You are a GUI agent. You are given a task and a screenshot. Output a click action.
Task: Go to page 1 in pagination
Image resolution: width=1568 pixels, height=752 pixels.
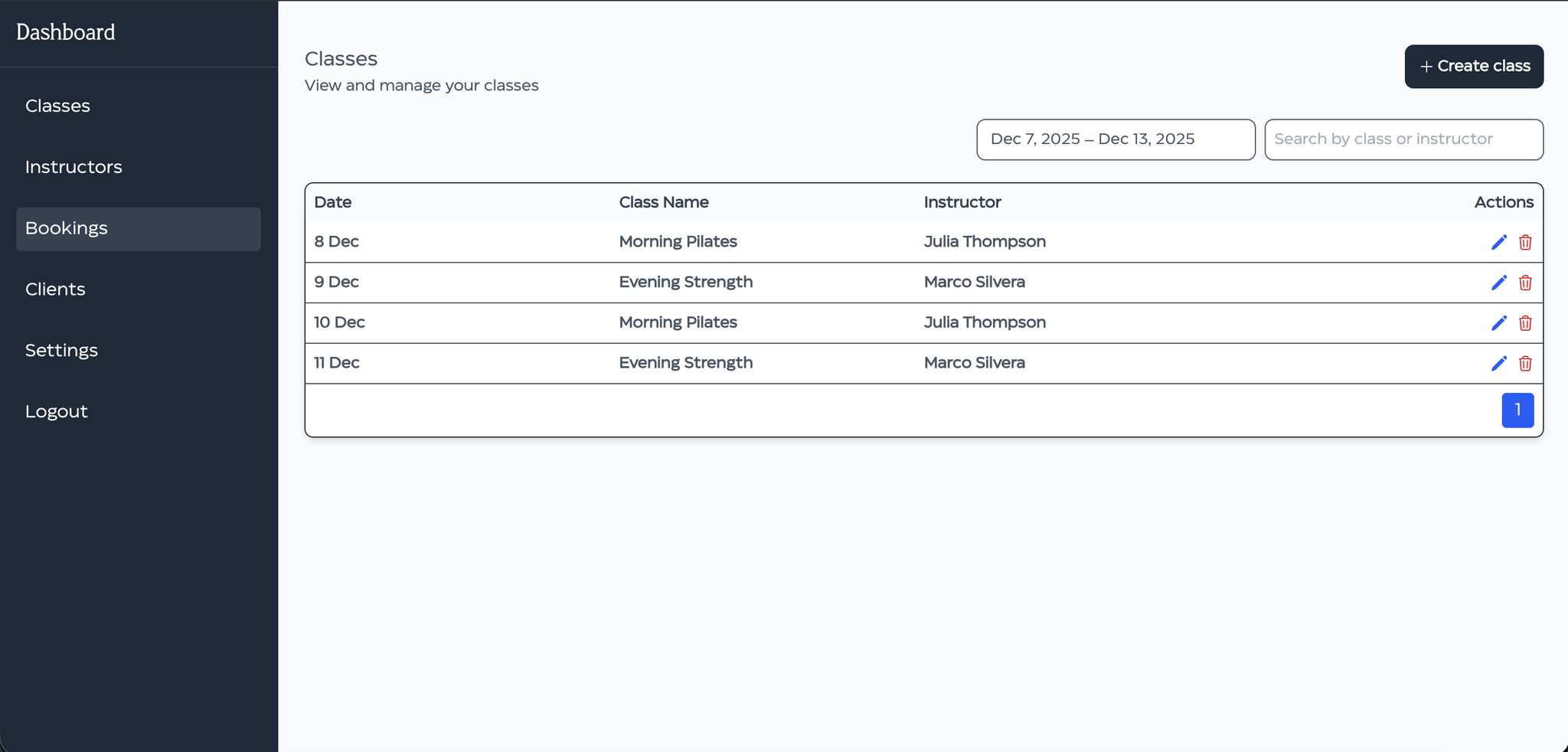[x=1517, y=410]
